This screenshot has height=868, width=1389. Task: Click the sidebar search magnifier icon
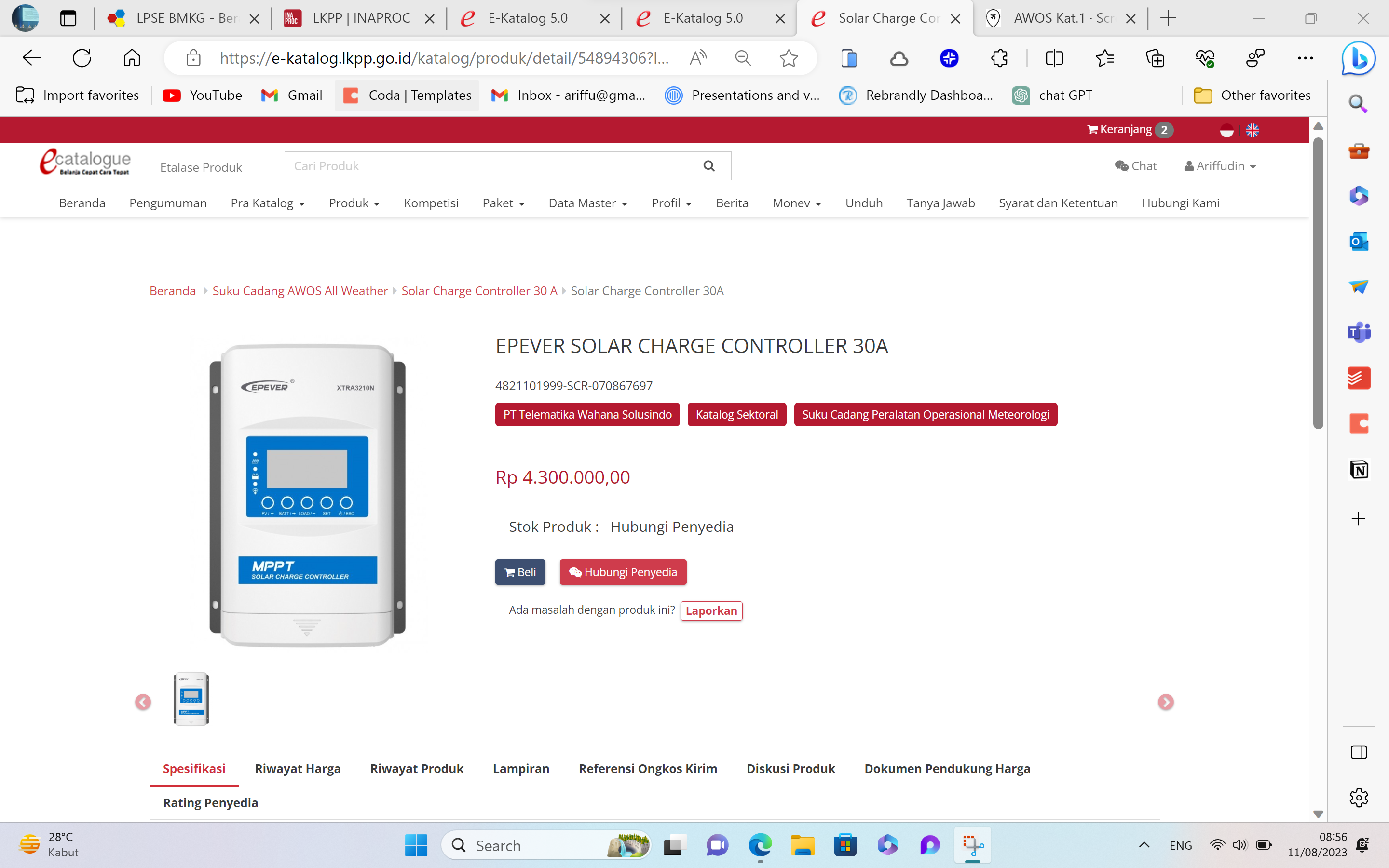click(1358, 104)
